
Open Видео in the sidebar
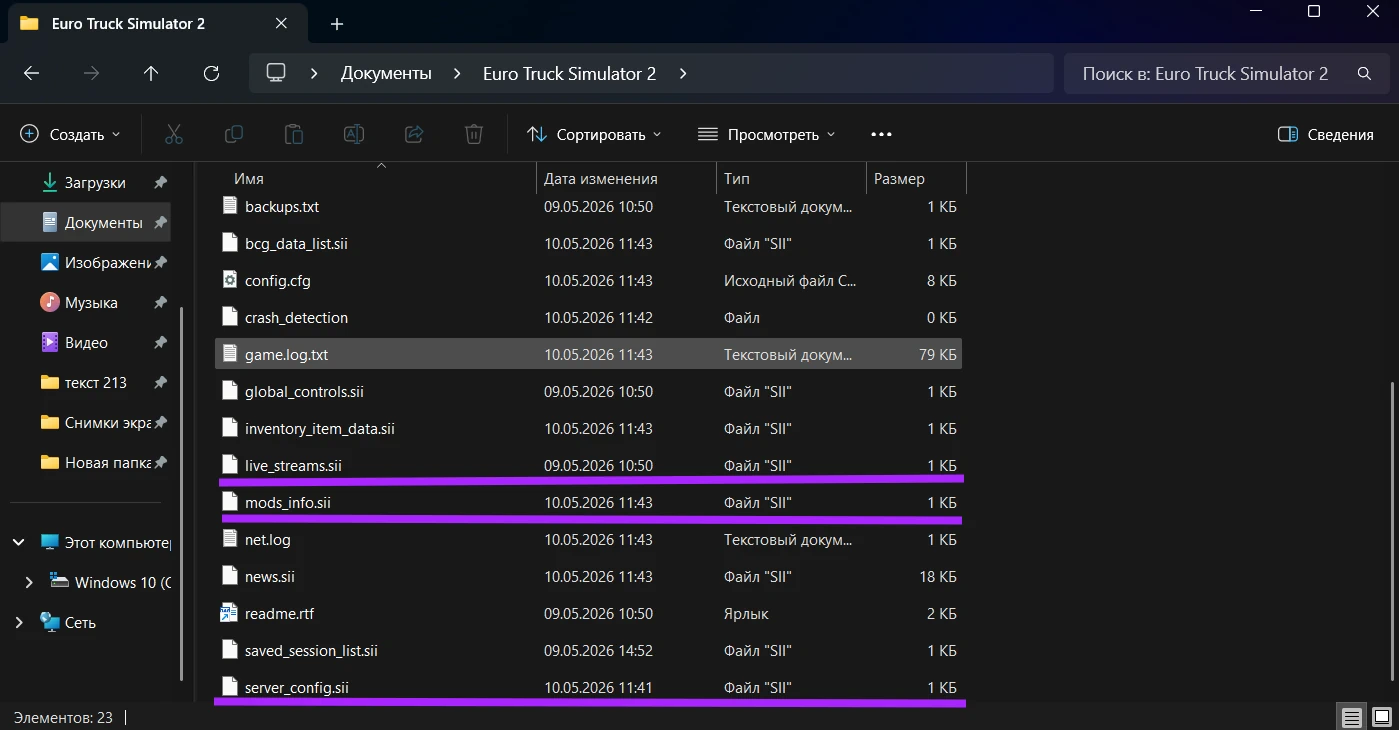click(87, 342)
